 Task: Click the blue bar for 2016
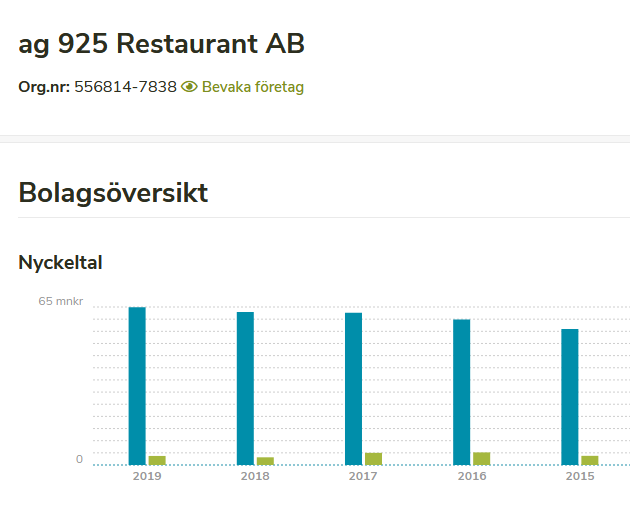point(462,392)
